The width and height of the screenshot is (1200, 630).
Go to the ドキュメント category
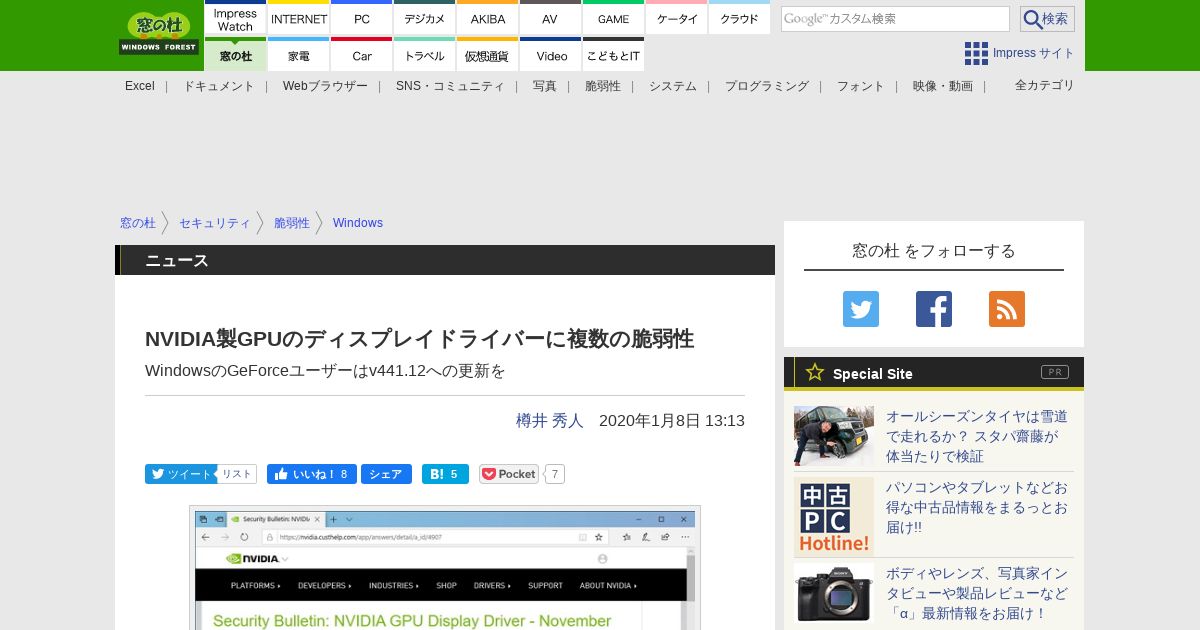click(219, 86)
